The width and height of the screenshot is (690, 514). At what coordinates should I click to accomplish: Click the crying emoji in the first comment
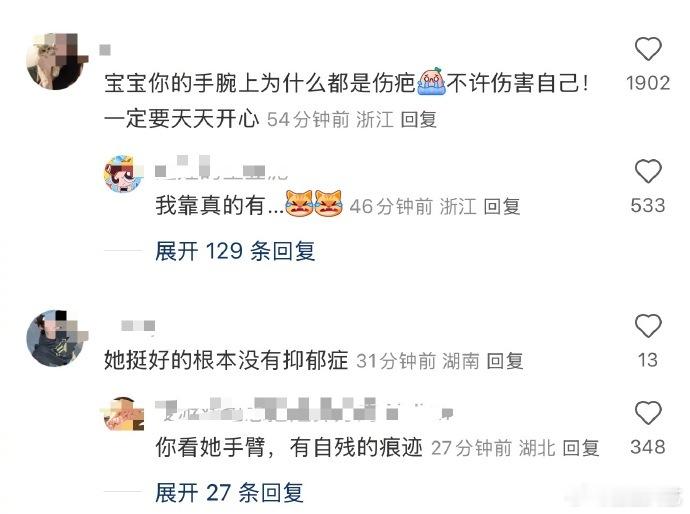click(x=431, y=81)
